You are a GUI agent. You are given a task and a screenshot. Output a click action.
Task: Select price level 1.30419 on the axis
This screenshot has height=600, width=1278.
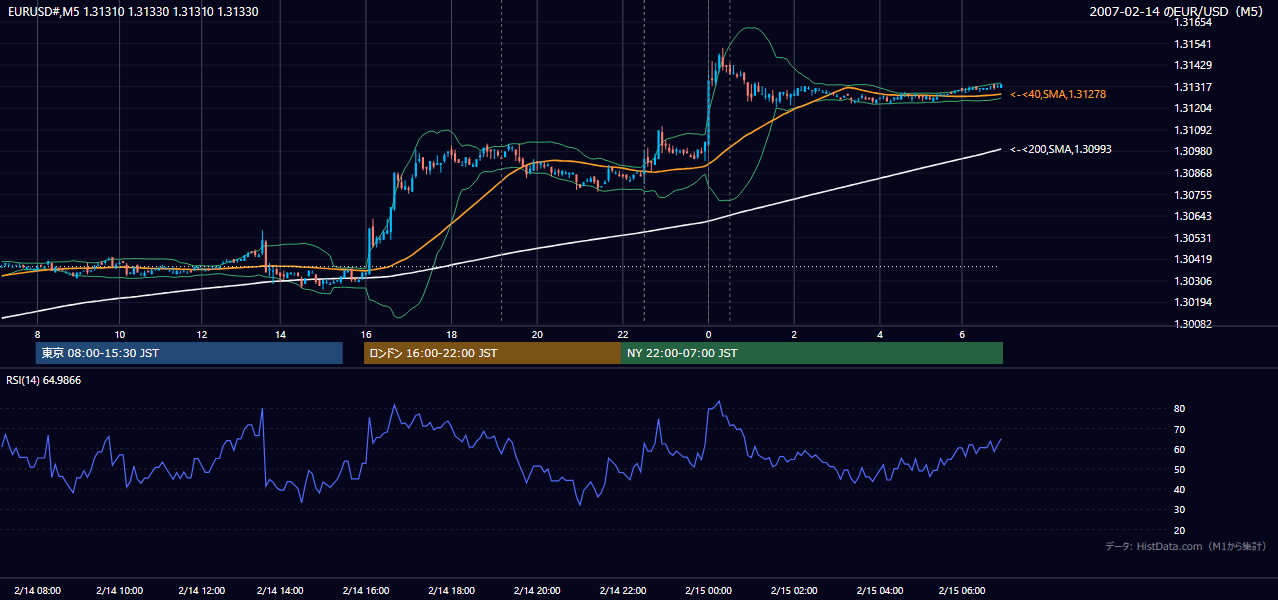coord(1192,259)
